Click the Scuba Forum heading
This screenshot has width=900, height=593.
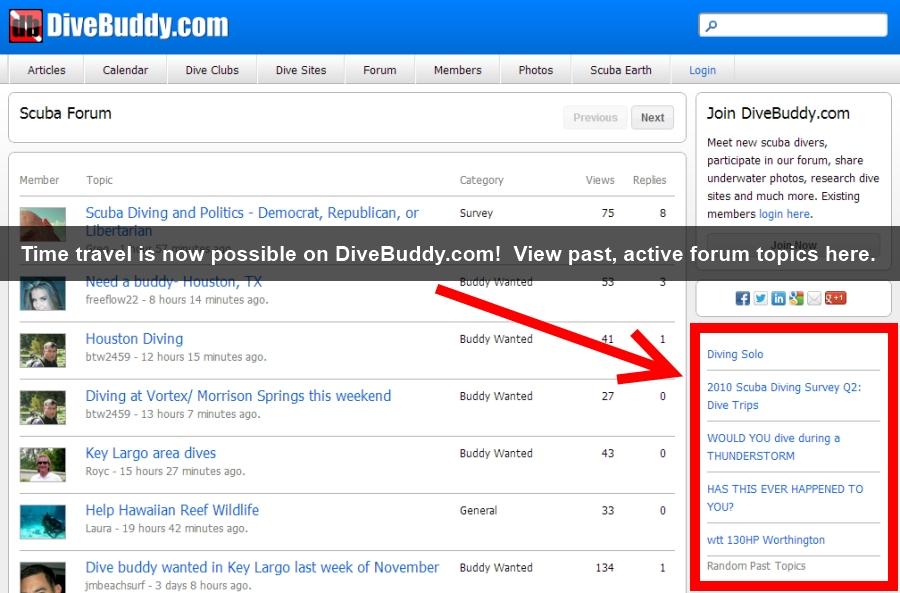click(65, 114)
